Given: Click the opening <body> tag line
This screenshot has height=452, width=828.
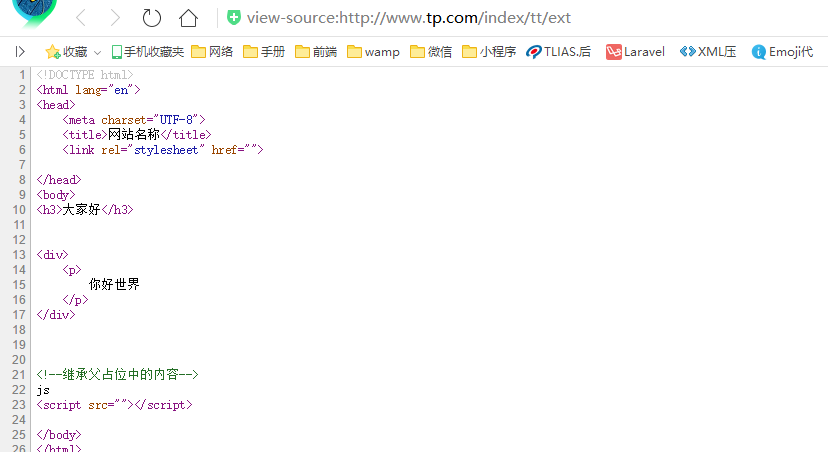Looking at the screenshot, I should point(56,195).
